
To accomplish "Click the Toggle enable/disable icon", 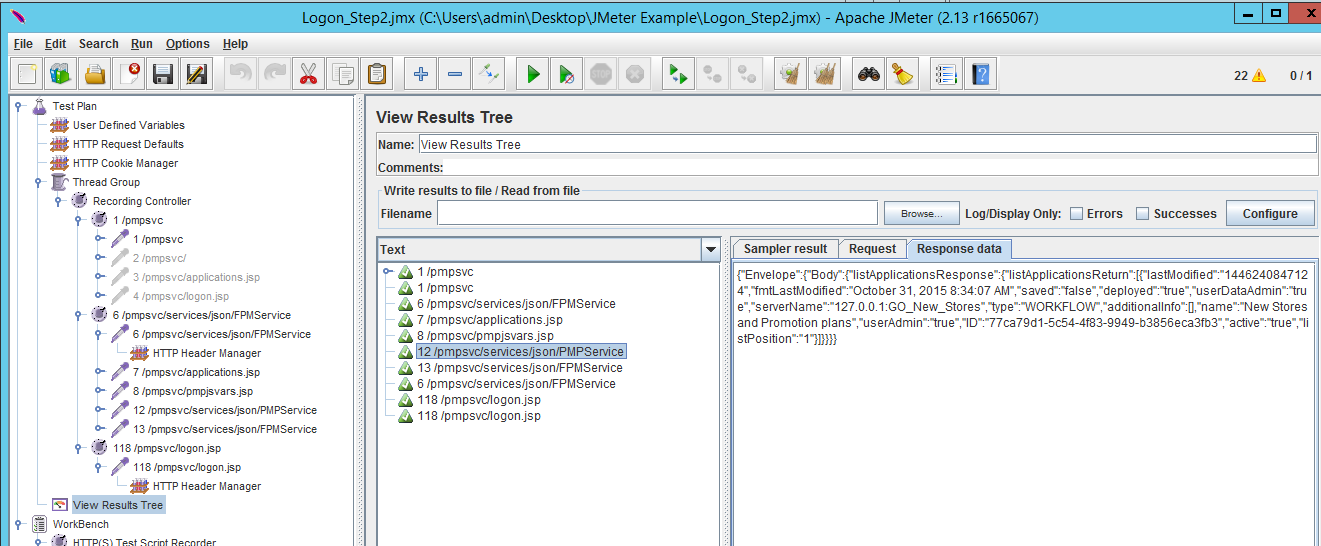I will tap(489, 73).
